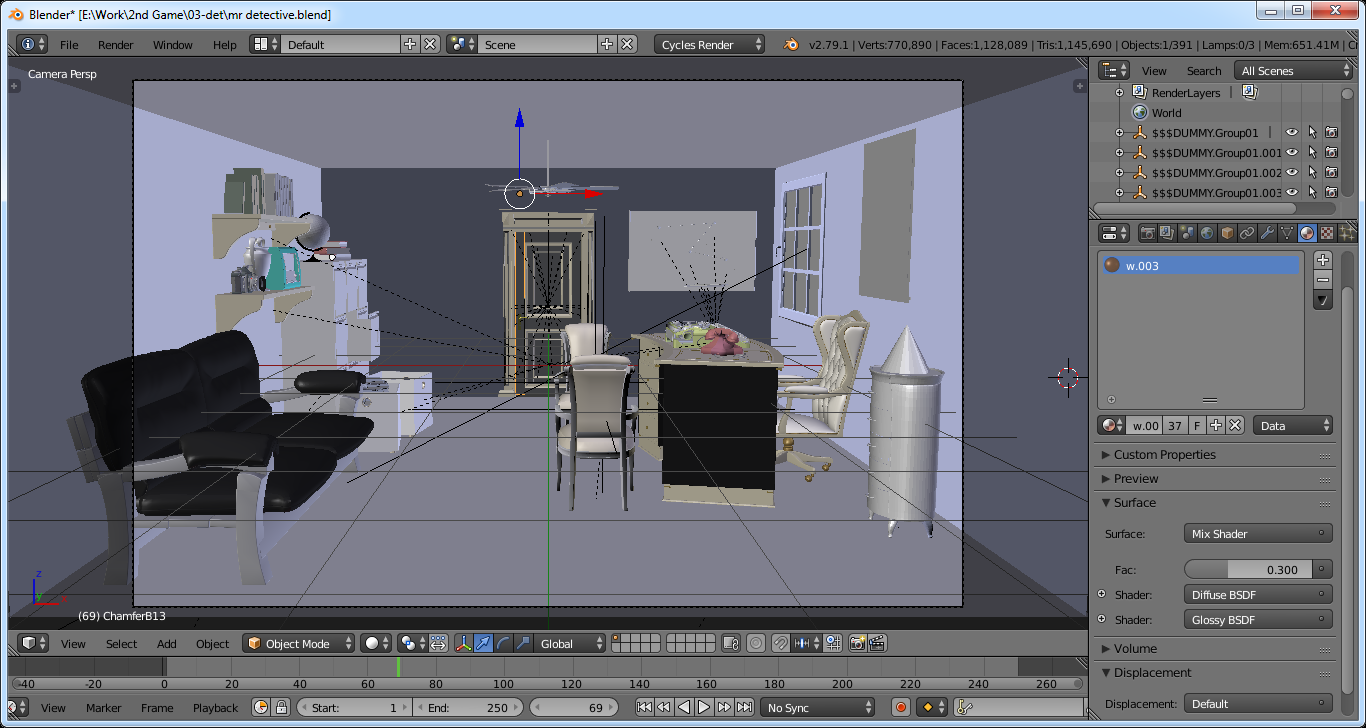Click the F button to fake-save material w.00
Screen dimensions: 1366x728
click(x=1196, y=425)
